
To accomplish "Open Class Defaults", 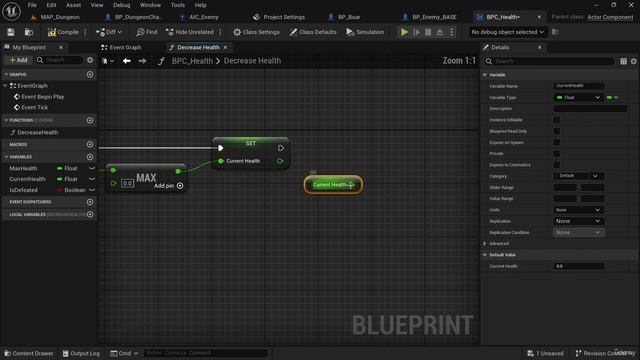I will (x=313, y=32).
